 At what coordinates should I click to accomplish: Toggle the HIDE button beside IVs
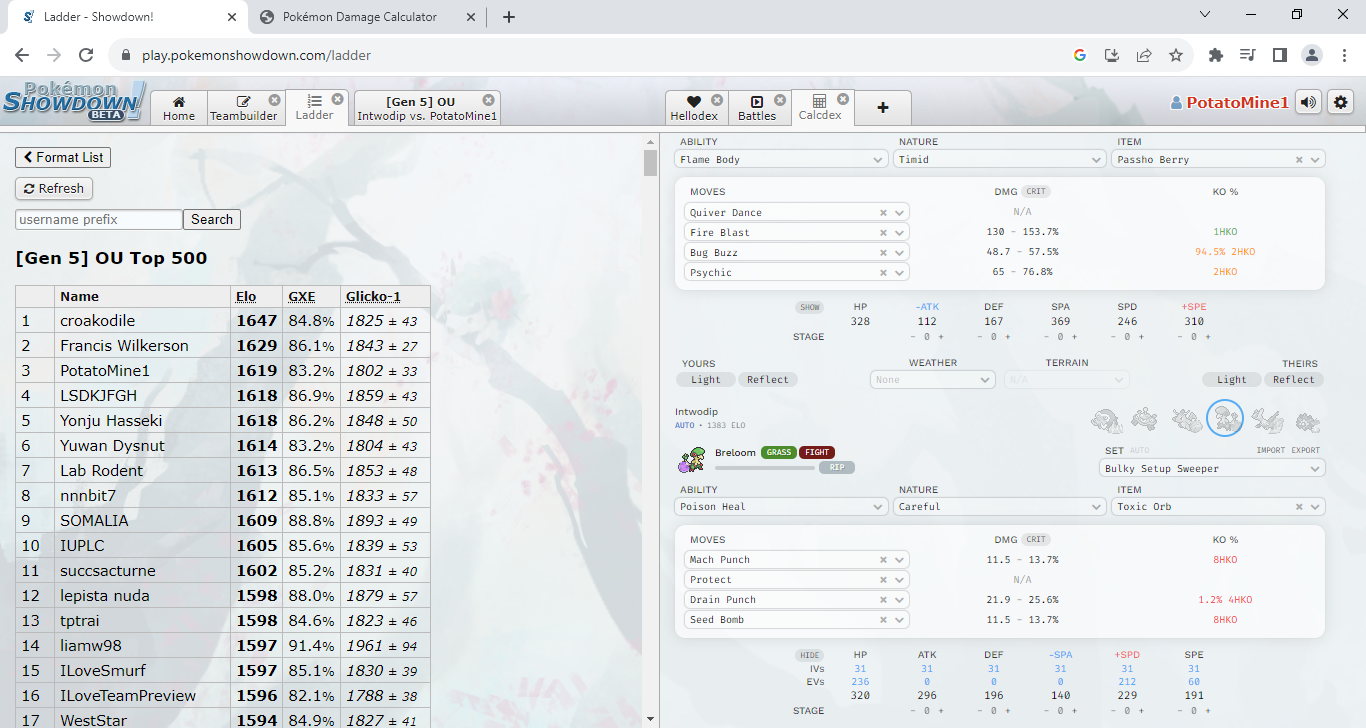coord(809,655)
